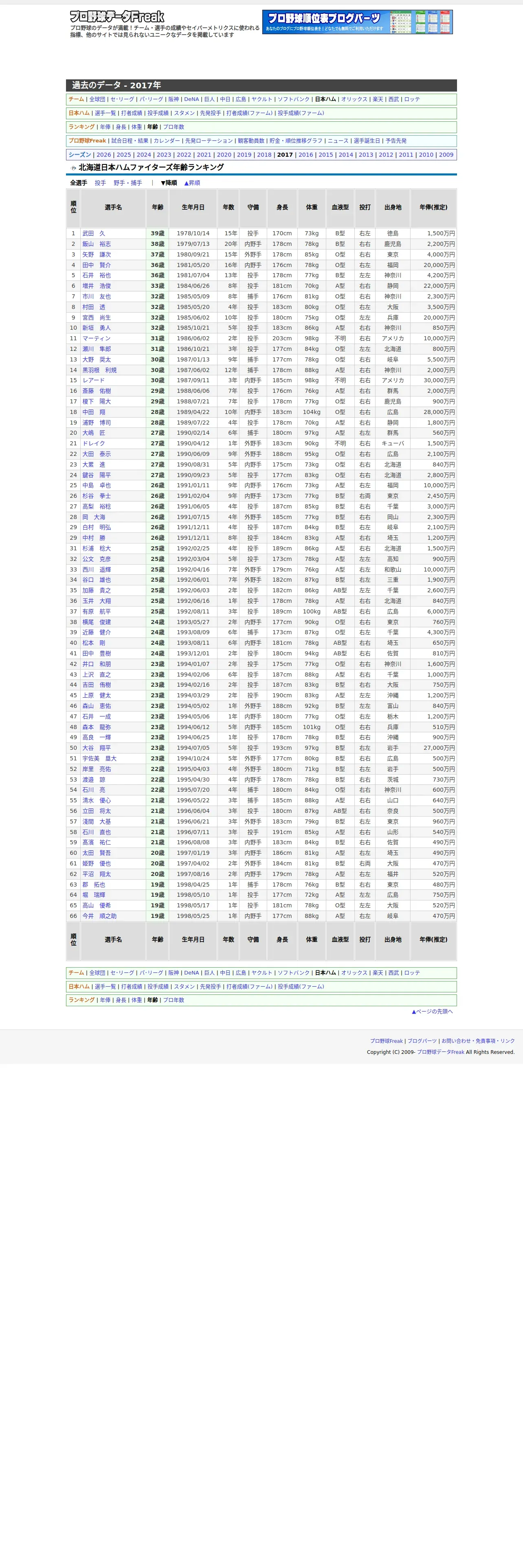Screen dimensions: 523x1568
Task: Go to オリックス in top menu
Action: [354, 99]
